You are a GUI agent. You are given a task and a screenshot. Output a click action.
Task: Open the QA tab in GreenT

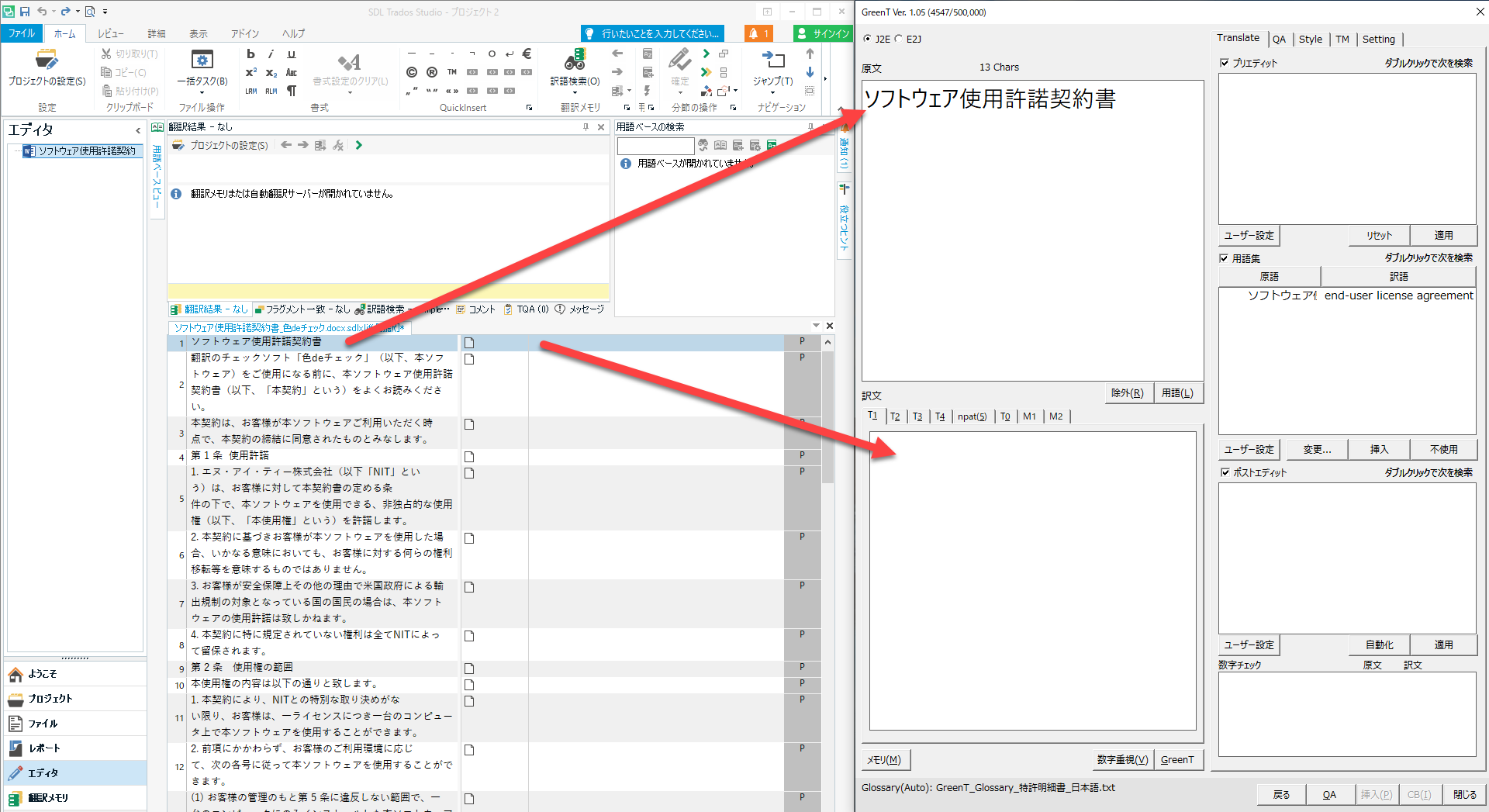(x=1279, y=39)
